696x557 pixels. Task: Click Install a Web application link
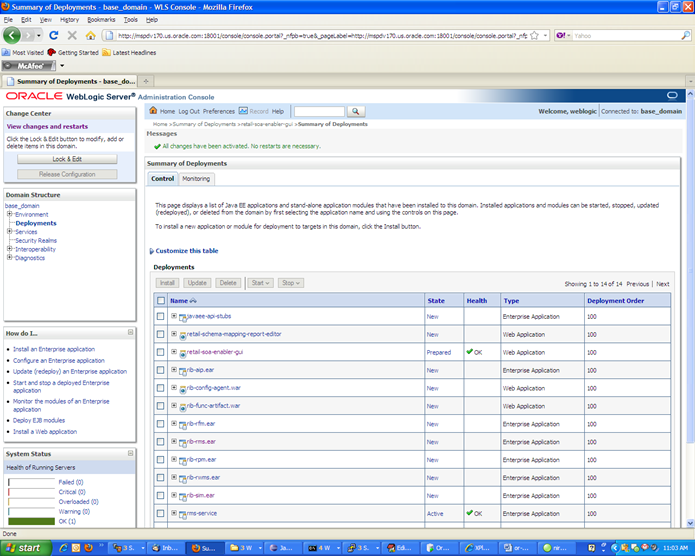[45, 431]
